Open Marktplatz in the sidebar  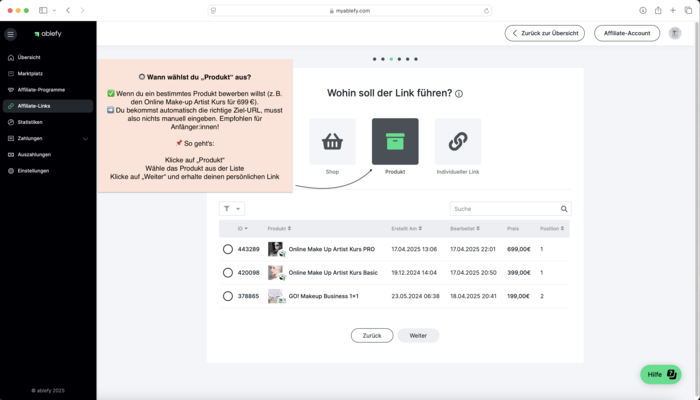click(x=30, y=73)
